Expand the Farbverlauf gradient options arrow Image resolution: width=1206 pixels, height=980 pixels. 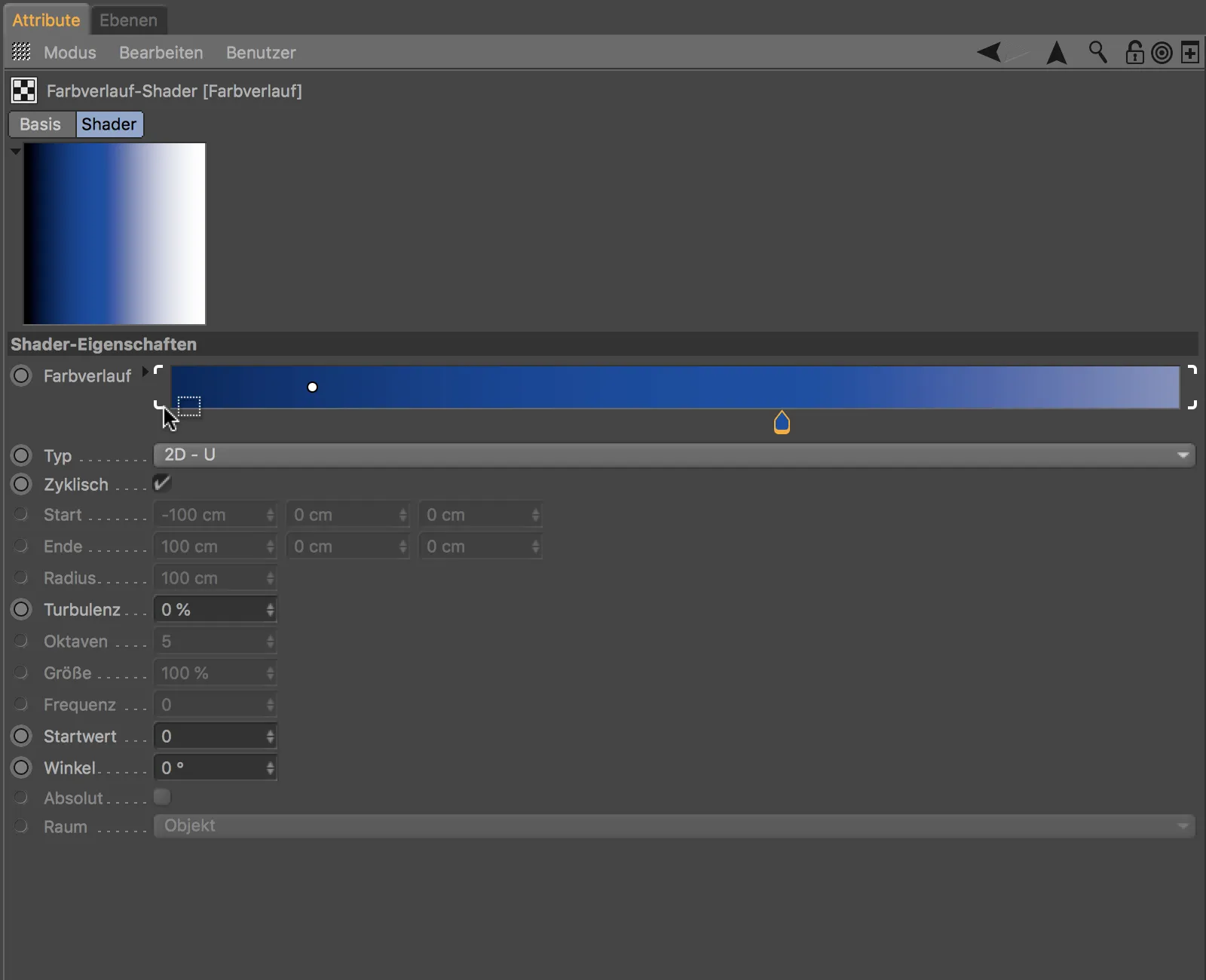point(145,371)
